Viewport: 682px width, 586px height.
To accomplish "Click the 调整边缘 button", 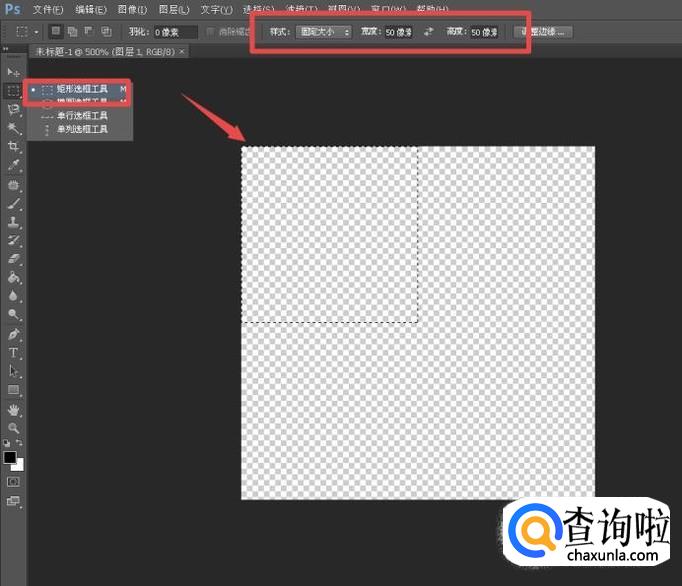I will (x=543, y=32).
